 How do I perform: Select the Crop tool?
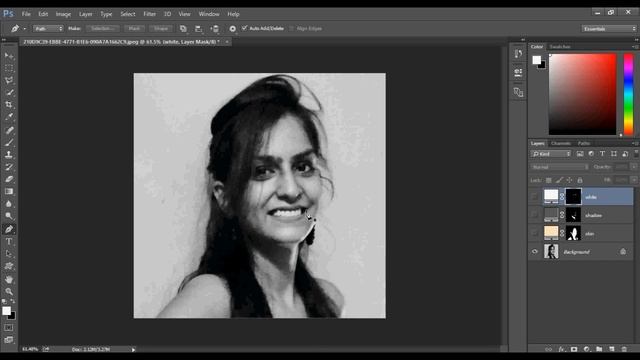click(9, 104)
